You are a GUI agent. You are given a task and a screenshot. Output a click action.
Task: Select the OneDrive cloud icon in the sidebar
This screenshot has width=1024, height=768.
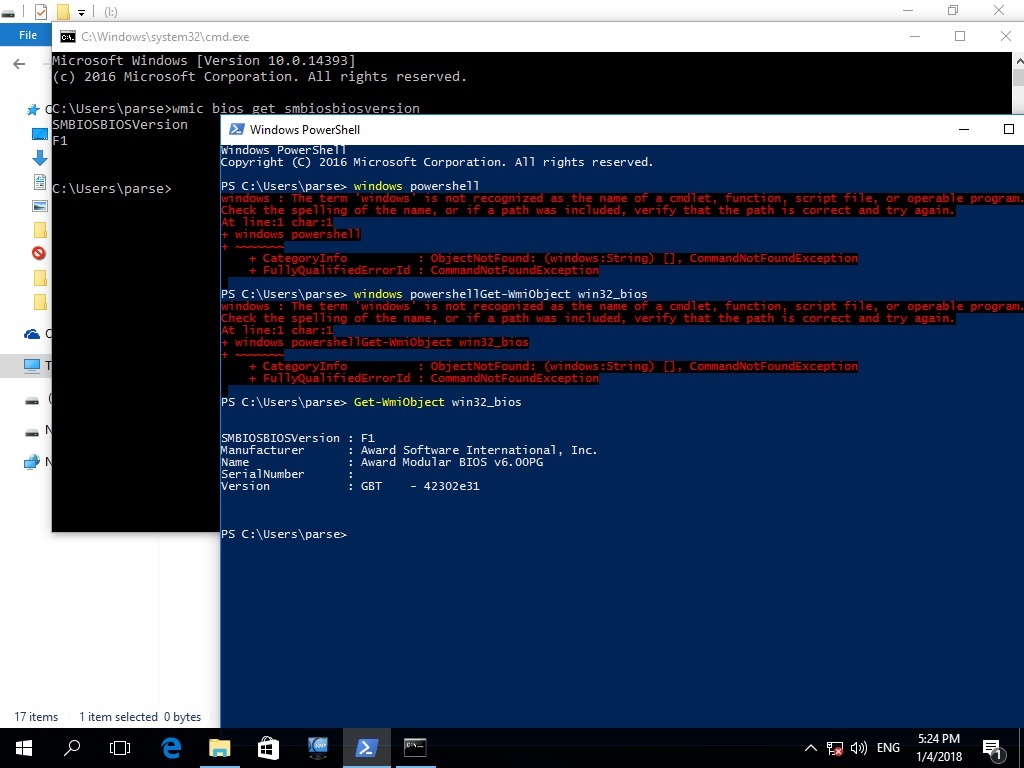[32, 334]
